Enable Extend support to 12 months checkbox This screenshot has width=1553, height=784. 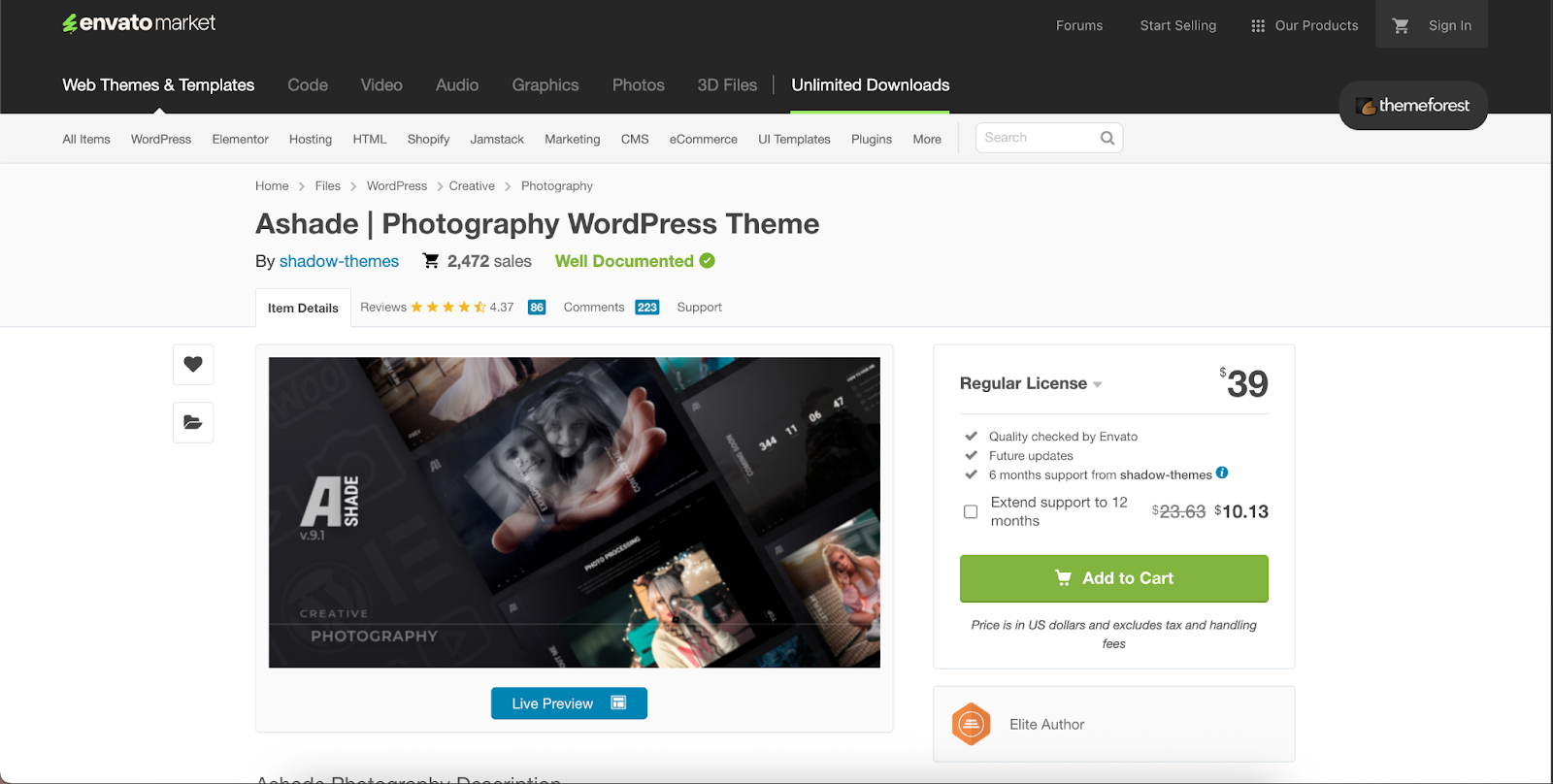971,511
